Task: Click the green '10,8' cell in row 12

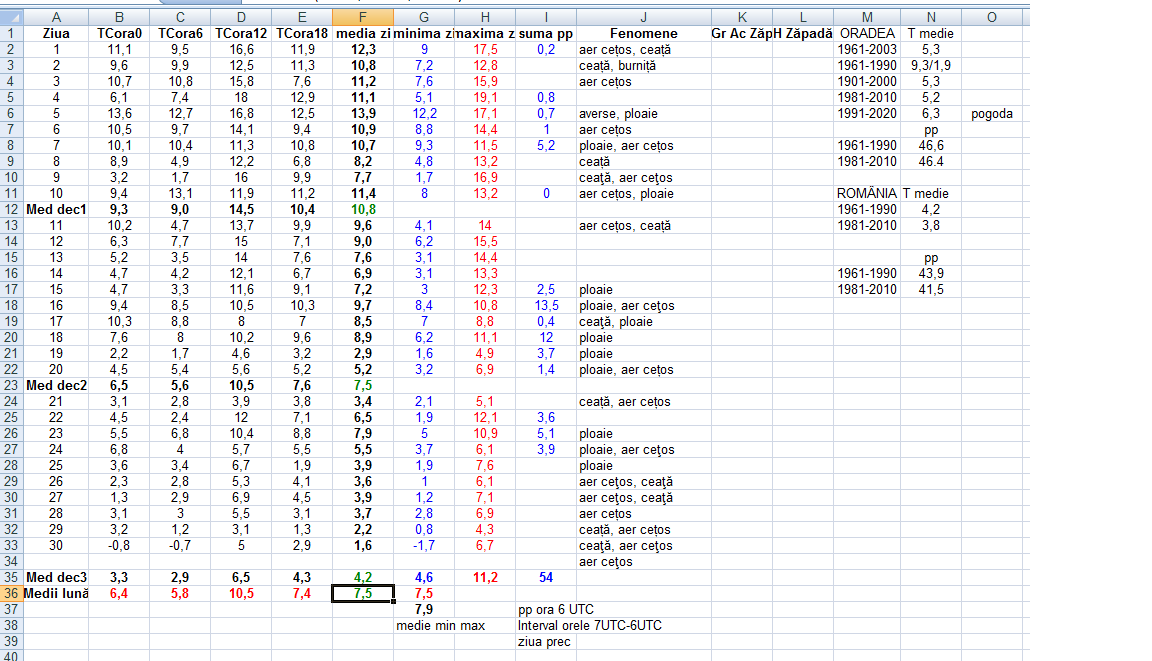Action: click(363, 209)
